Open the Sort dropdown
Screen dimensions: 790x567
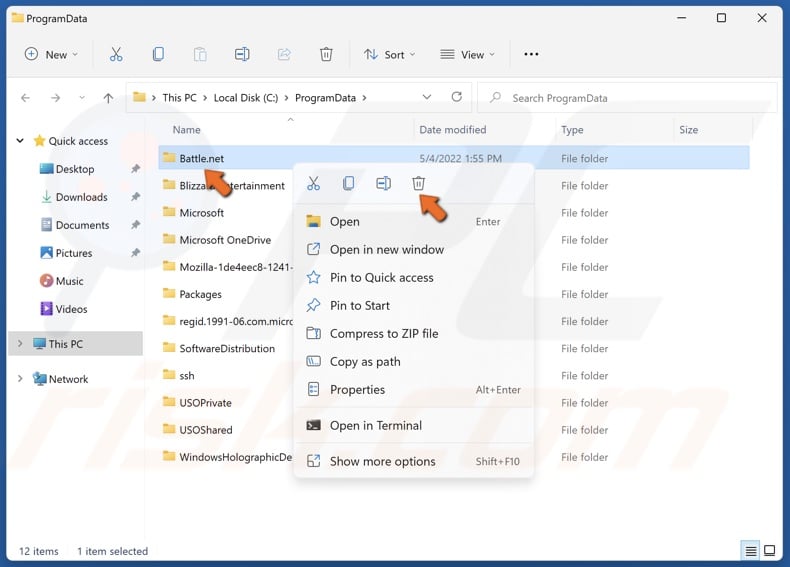click(389, 54)
